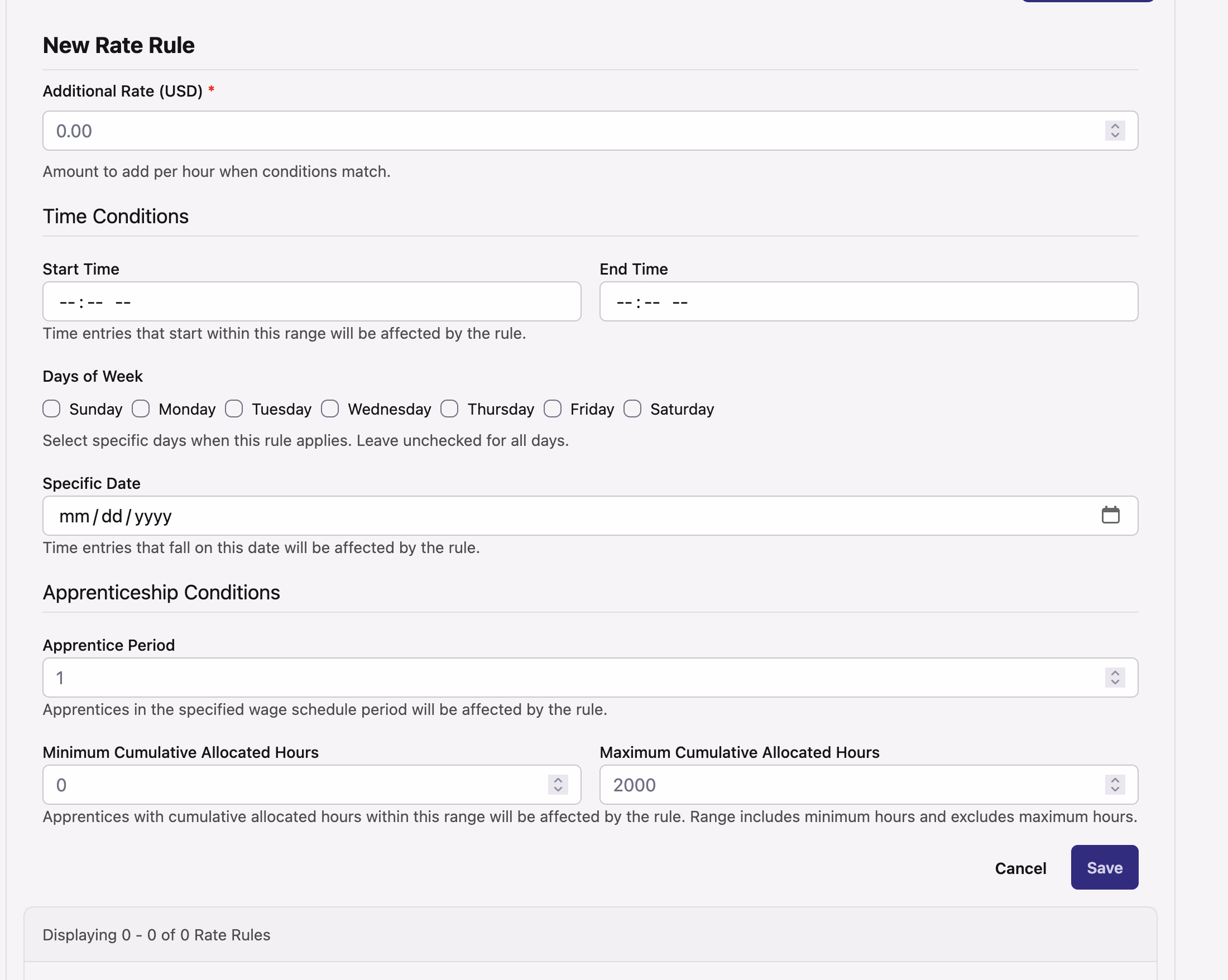Click the Start Time input field

point(311,302)
